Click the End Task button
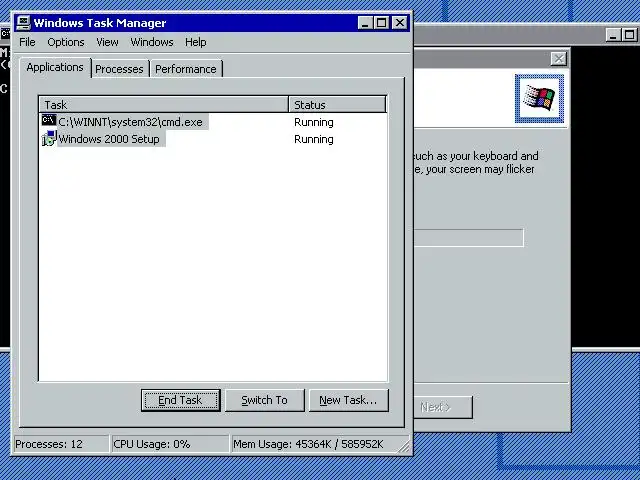Screen dimensions: 640x480 click(x=180, y=400)
